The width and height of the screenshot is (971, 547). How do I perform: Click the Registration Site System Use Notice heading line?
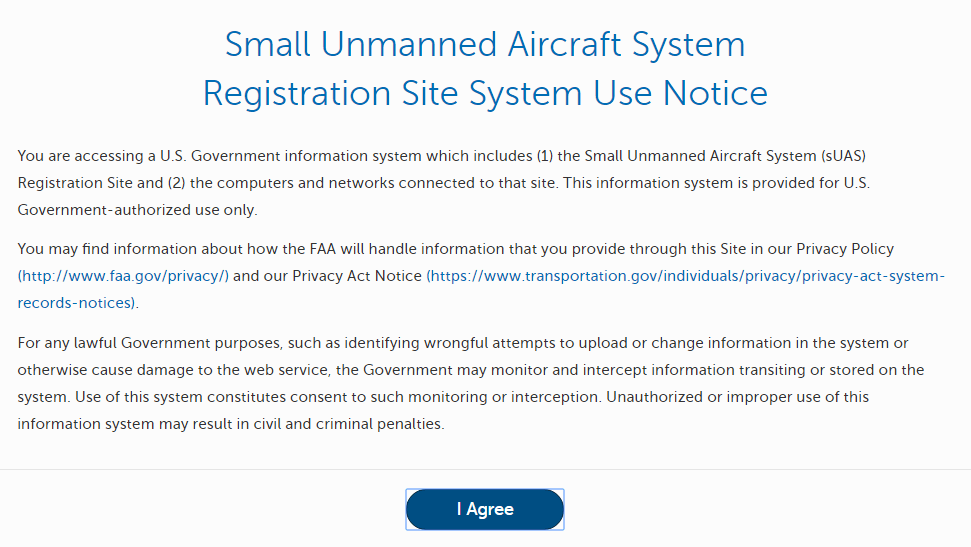(x=485, y=93)
